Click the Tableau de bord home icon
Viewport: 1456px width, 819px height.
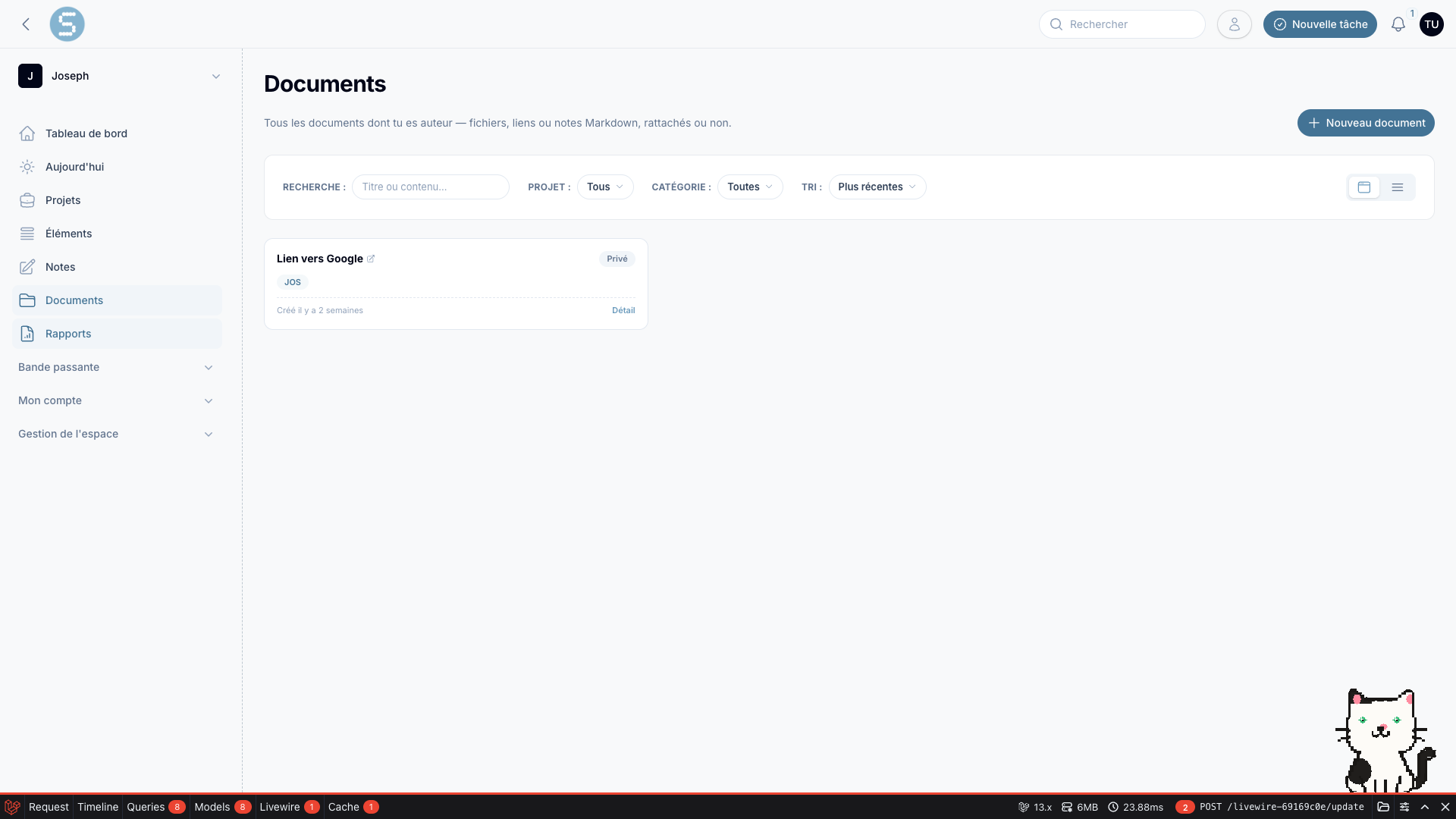(x=27, y=133)
